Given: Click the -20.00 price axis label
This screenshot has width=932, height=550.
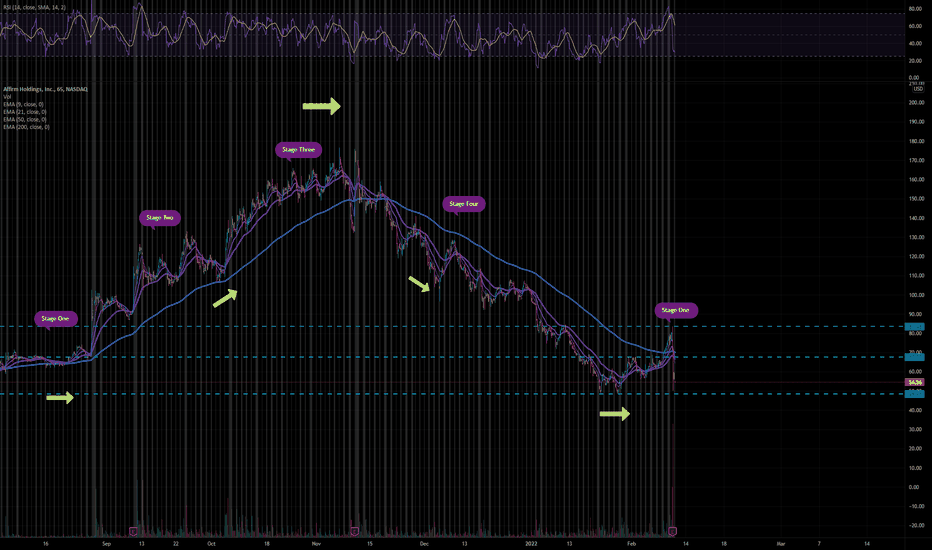Looking at the screenshot, I should tap(917, 526).
